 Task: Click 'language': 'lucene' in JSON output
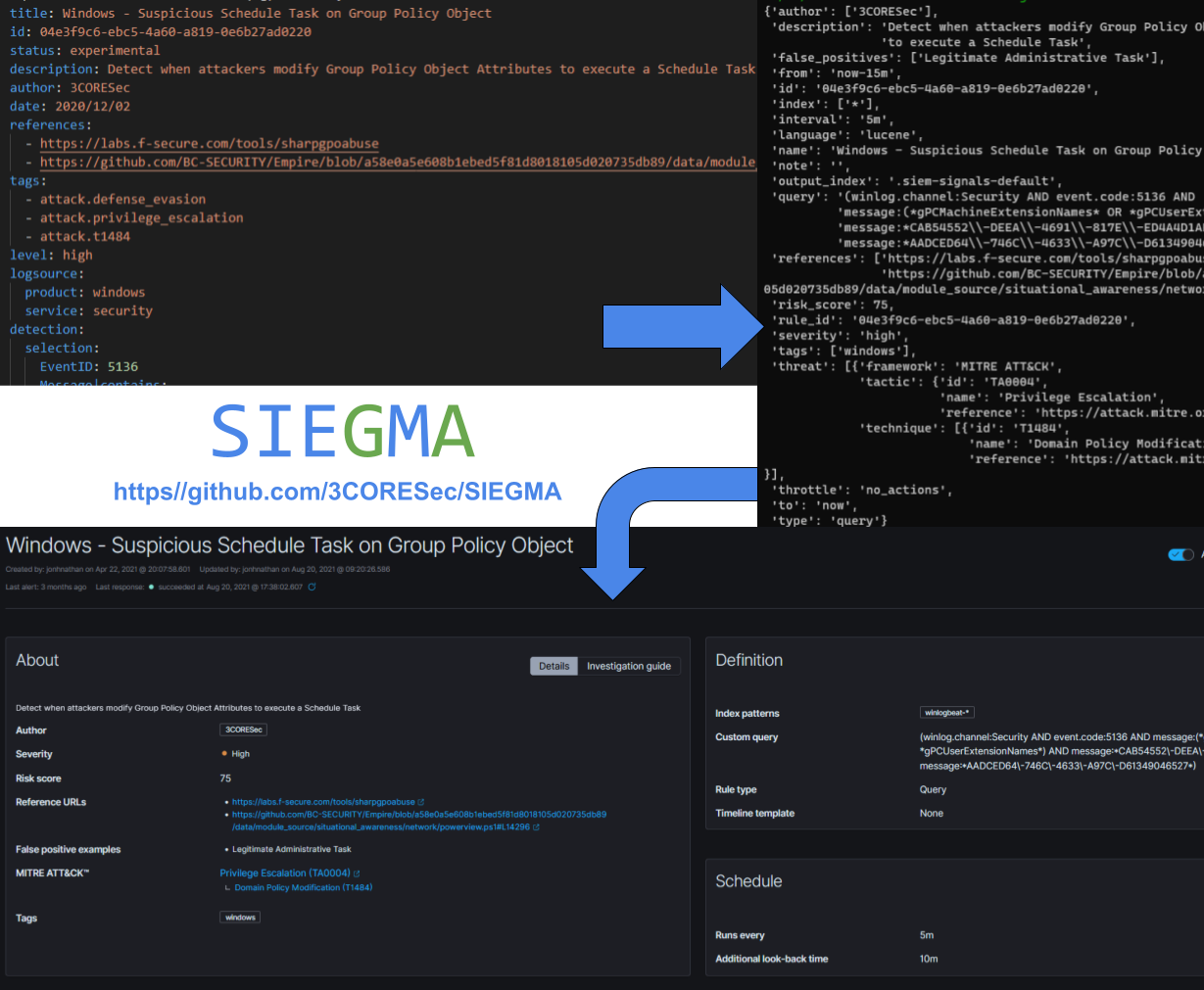pyautogui.click(x=848, y=135)
